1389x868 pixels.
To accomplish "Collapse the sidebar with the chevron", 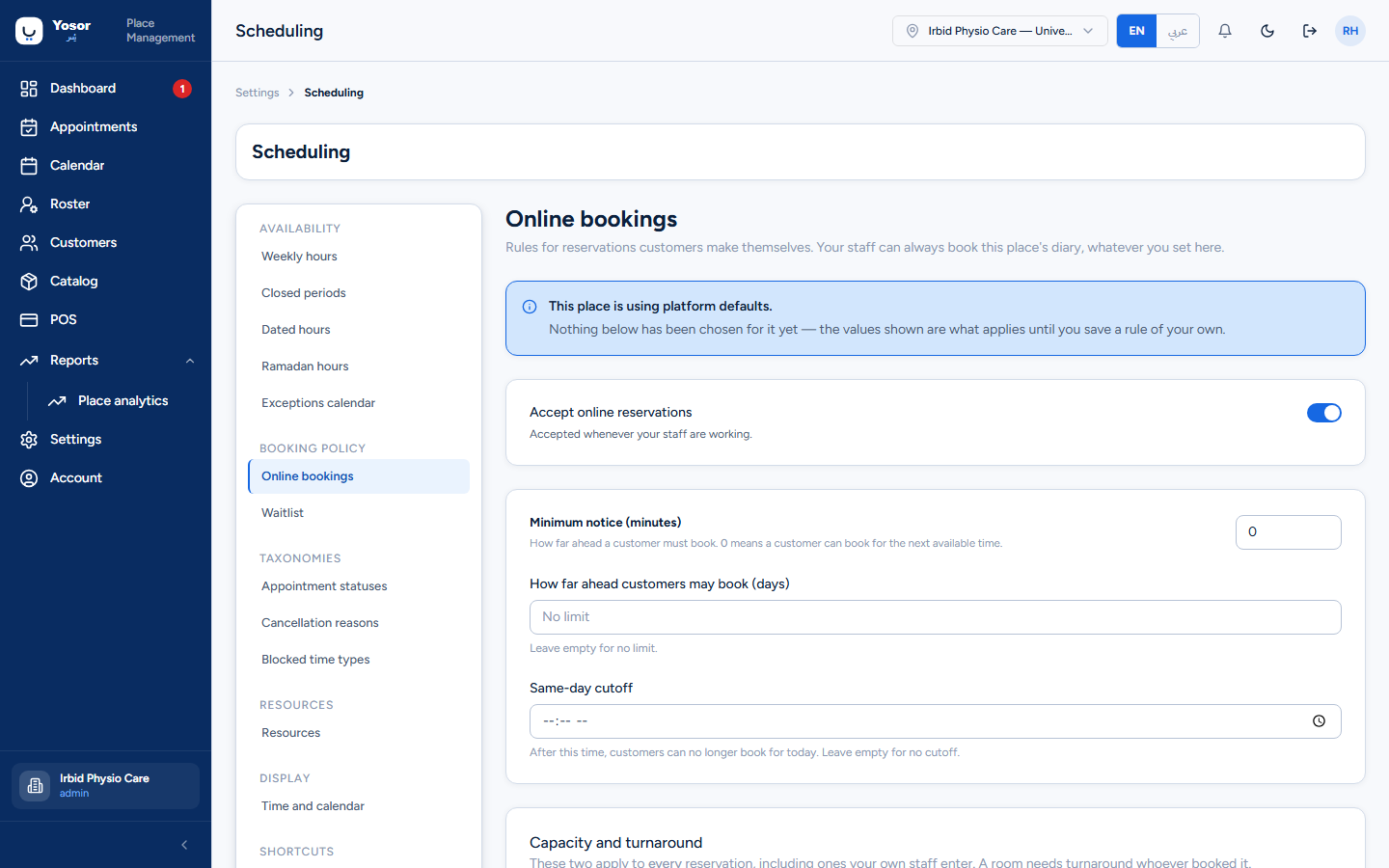I will pyautogui.click(x=184, y=845).
